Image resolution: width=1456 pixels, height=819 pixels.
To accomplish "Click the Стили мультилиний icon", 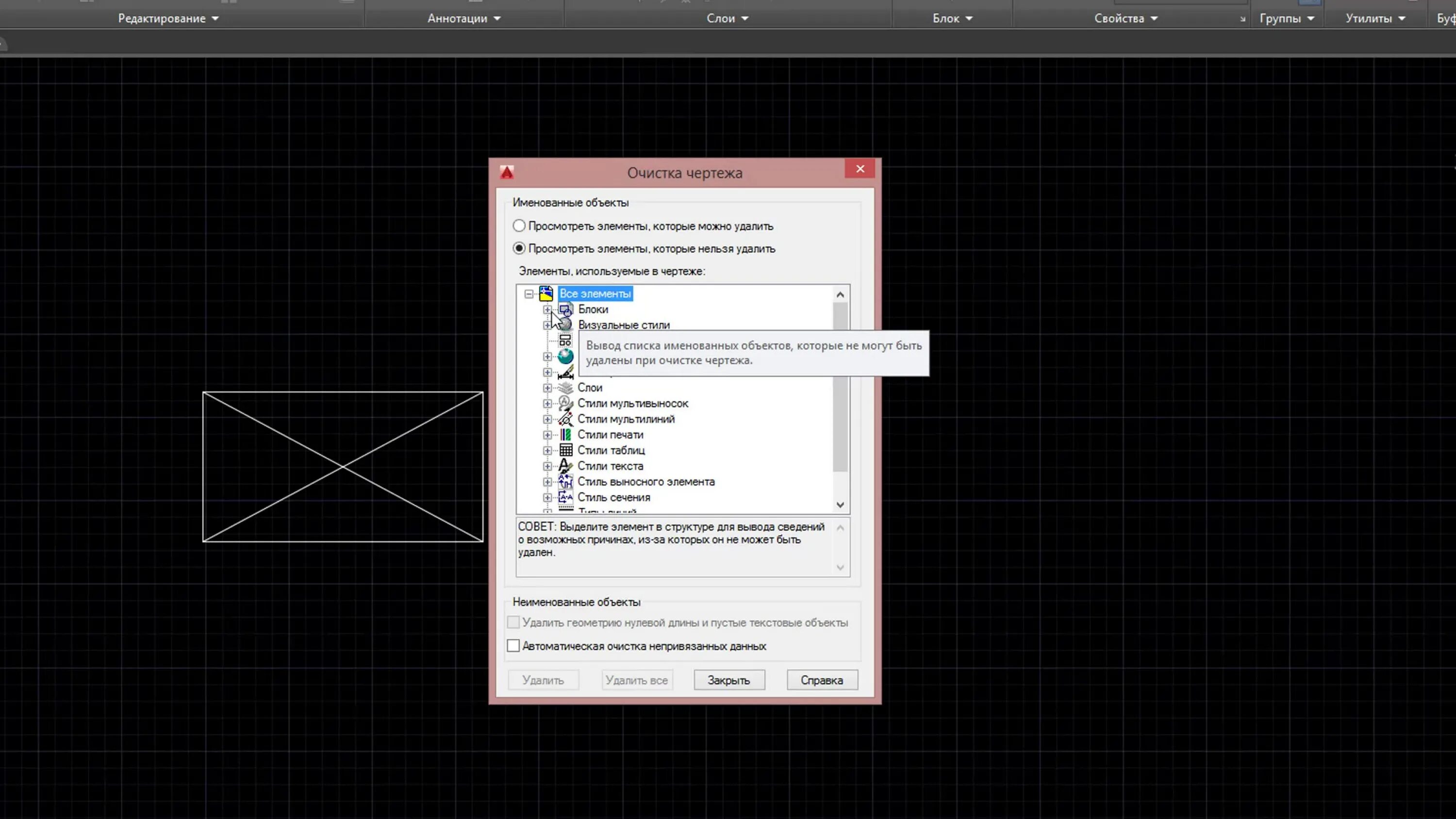I will click(x=565, y=419).
